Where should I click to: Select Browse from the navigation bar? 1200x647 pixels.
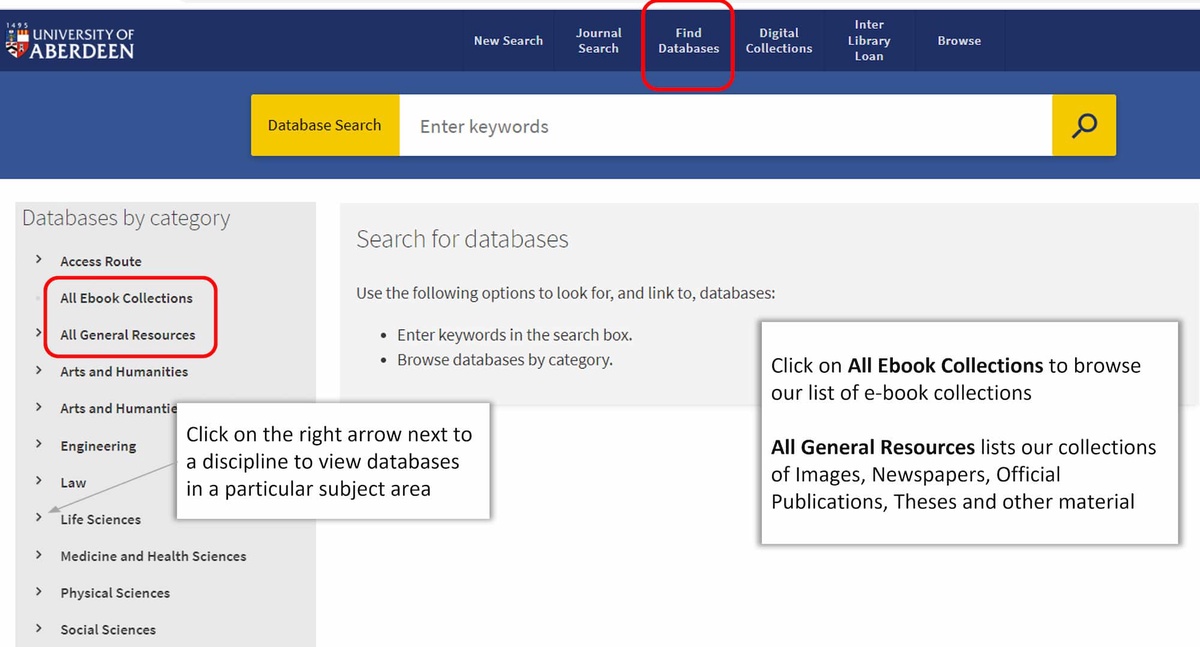click(x=958, y=40)
